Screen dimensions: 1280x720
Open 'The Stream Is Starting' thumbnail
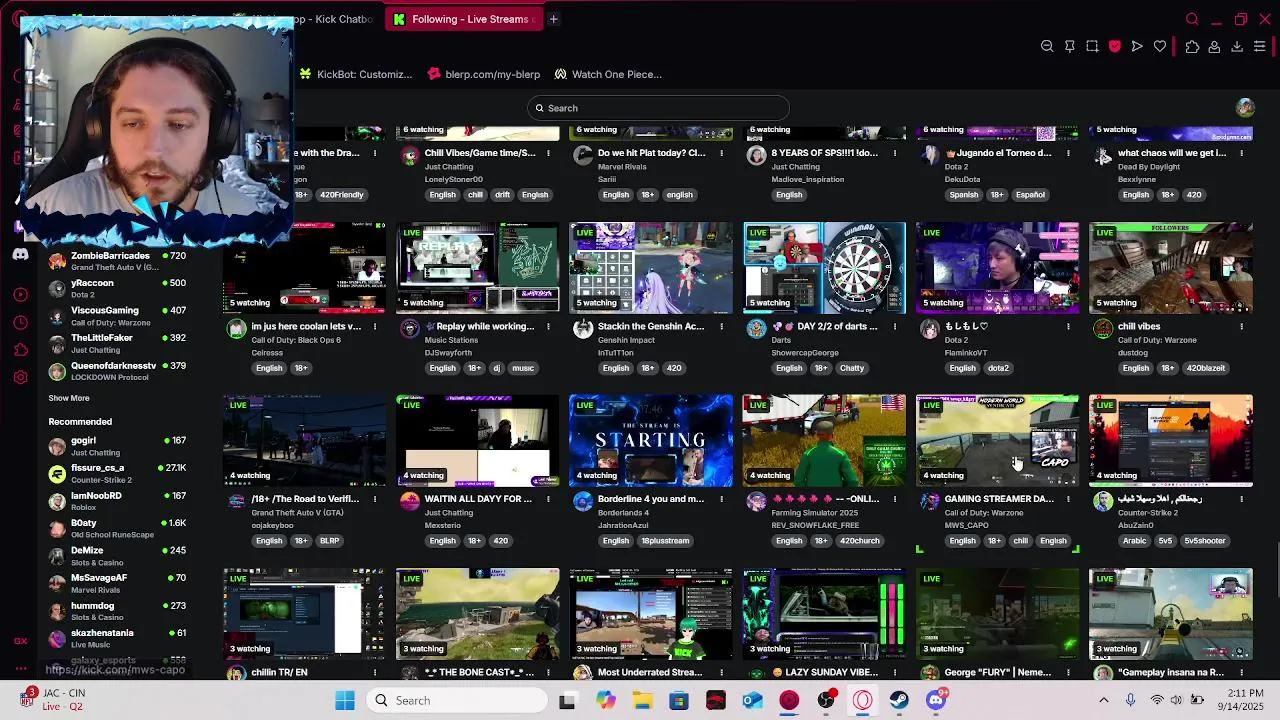coord(651,441)
